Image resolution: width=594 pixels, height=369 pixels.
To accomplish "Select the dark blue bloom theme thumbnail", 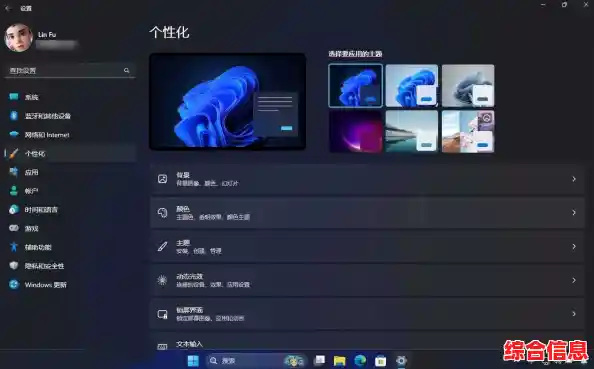I will [355, 86].
